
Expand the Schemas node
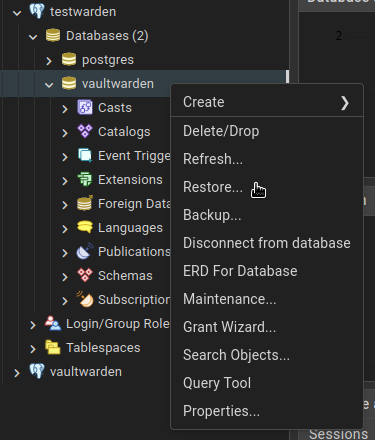click(65, 277)
